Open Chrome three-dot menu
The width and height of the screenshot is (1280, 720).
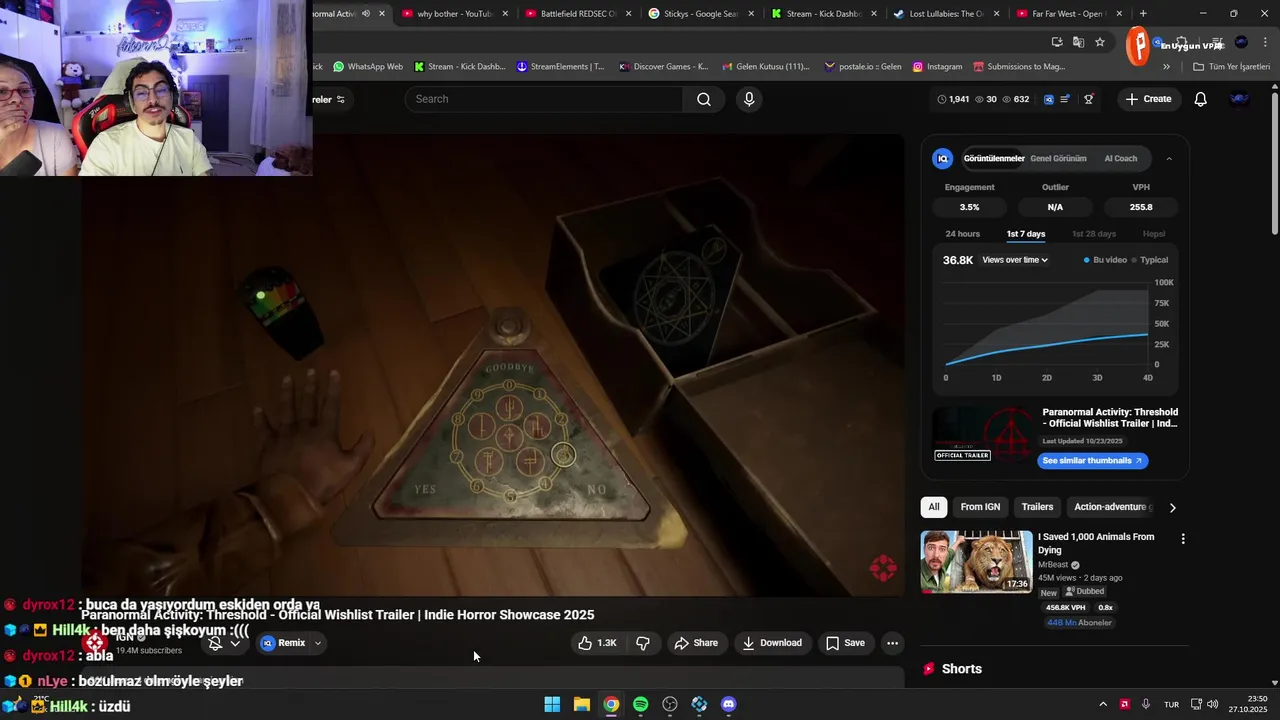pyautogui.click(x=1265, y=42)
